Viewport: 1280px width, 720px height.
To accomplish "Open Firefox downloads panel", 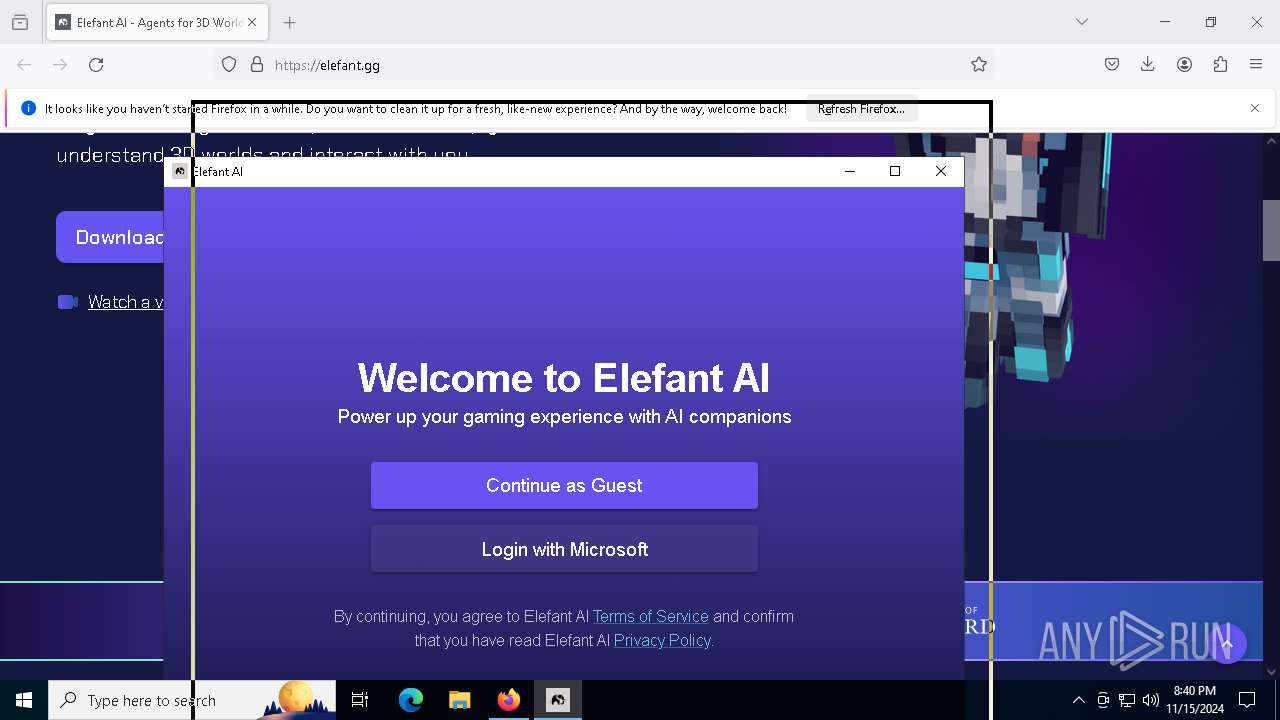I will [x=1148, y=65].
